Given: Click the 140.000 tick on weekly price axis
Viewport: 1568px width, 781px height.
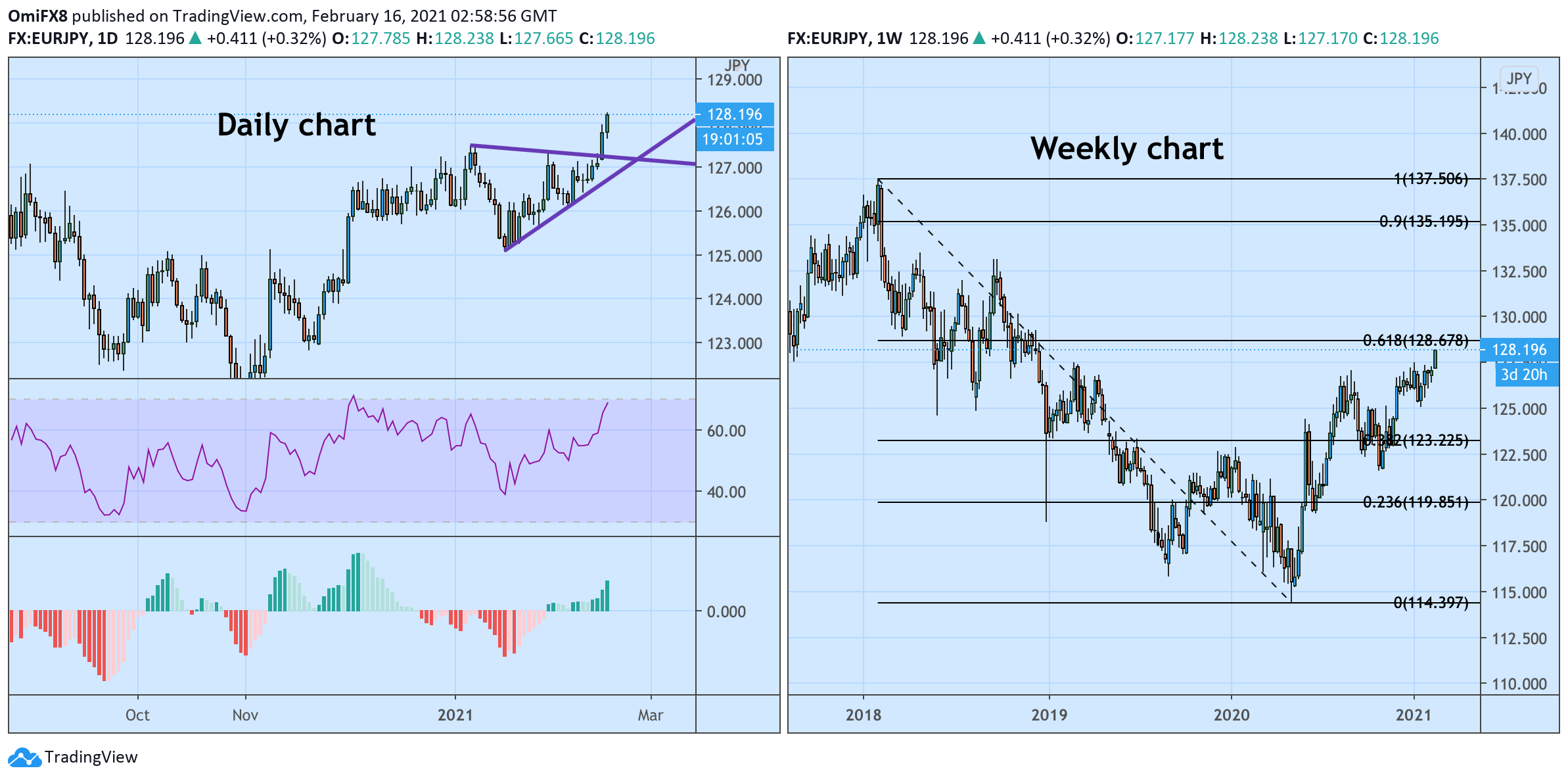Looking at the screenshot, I should pyautogui.click(x=1519, y=135).
